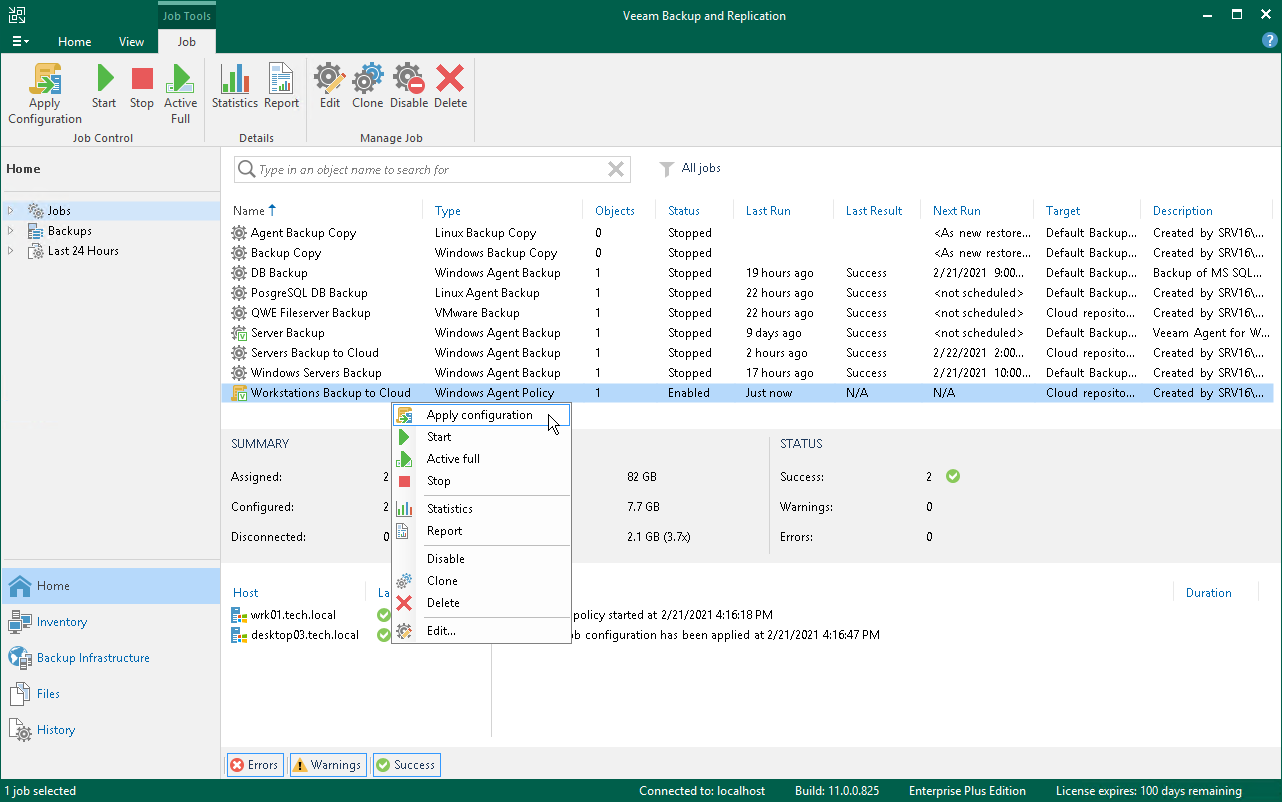The width and height of the screenshot is (1282, 802).
Task: Run Active Full from the ribbon
Action: (x=180, y=79)
